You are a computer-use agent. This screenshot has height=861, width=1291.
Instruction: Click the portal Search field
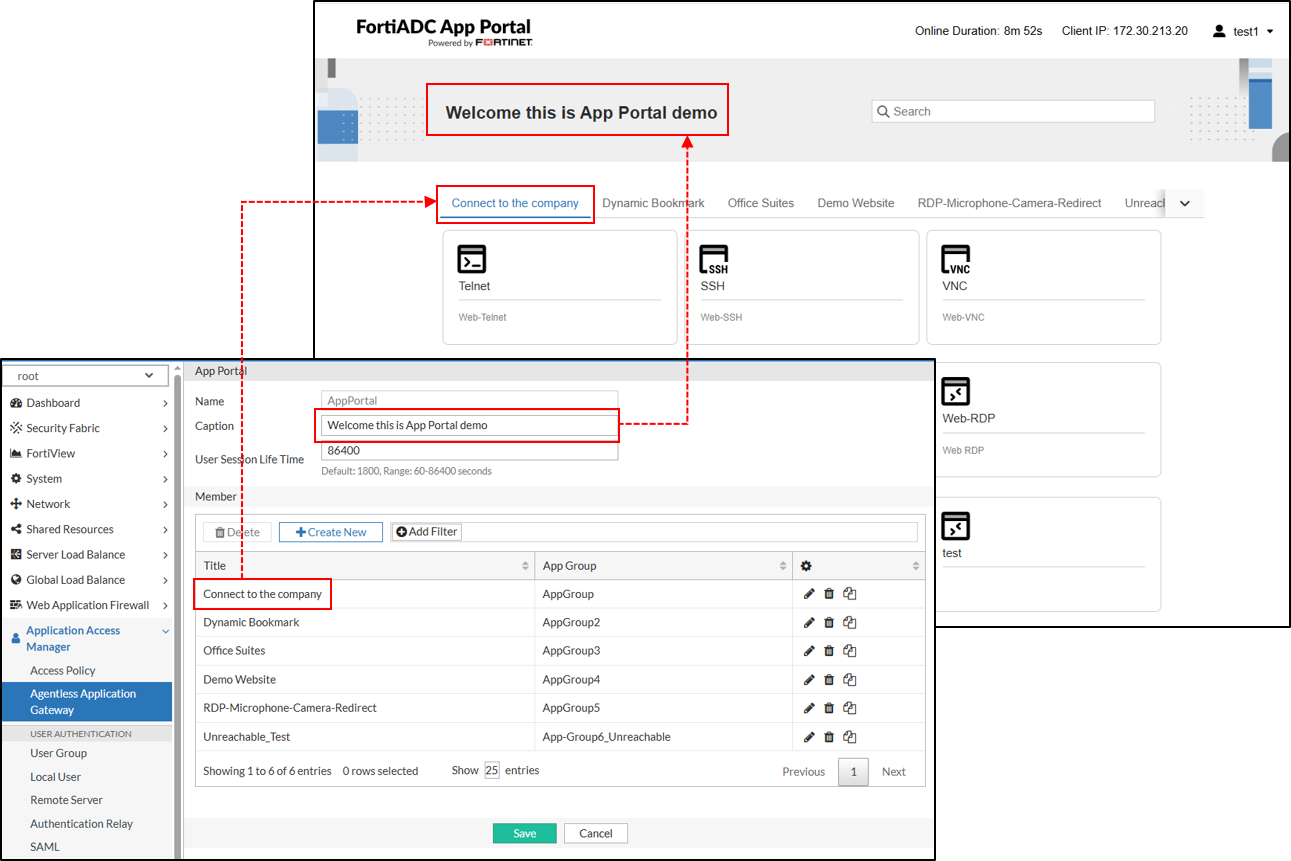click(x=1013, y=112)
